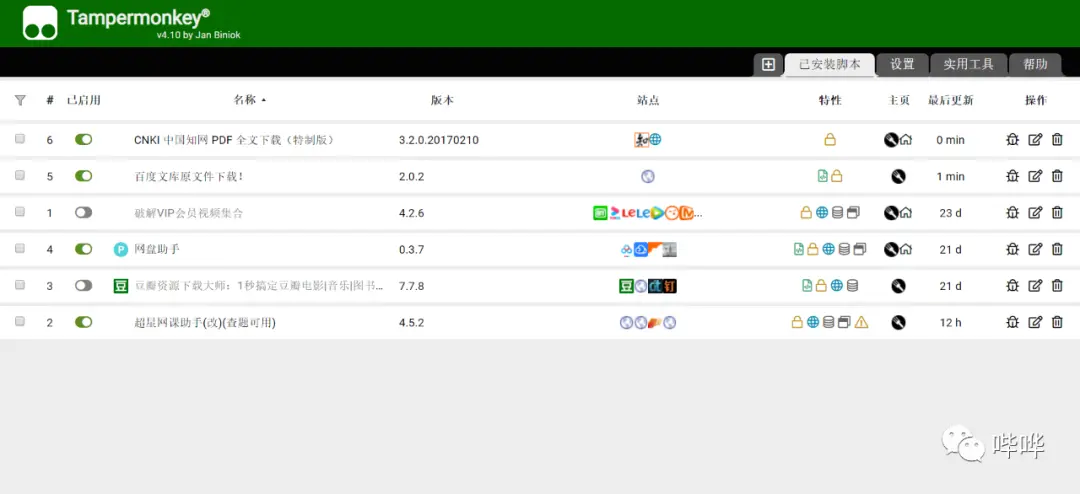This screenshot has height=494, width=1080.
Task: Open the 设置 tab
Action: pos(902,65)
